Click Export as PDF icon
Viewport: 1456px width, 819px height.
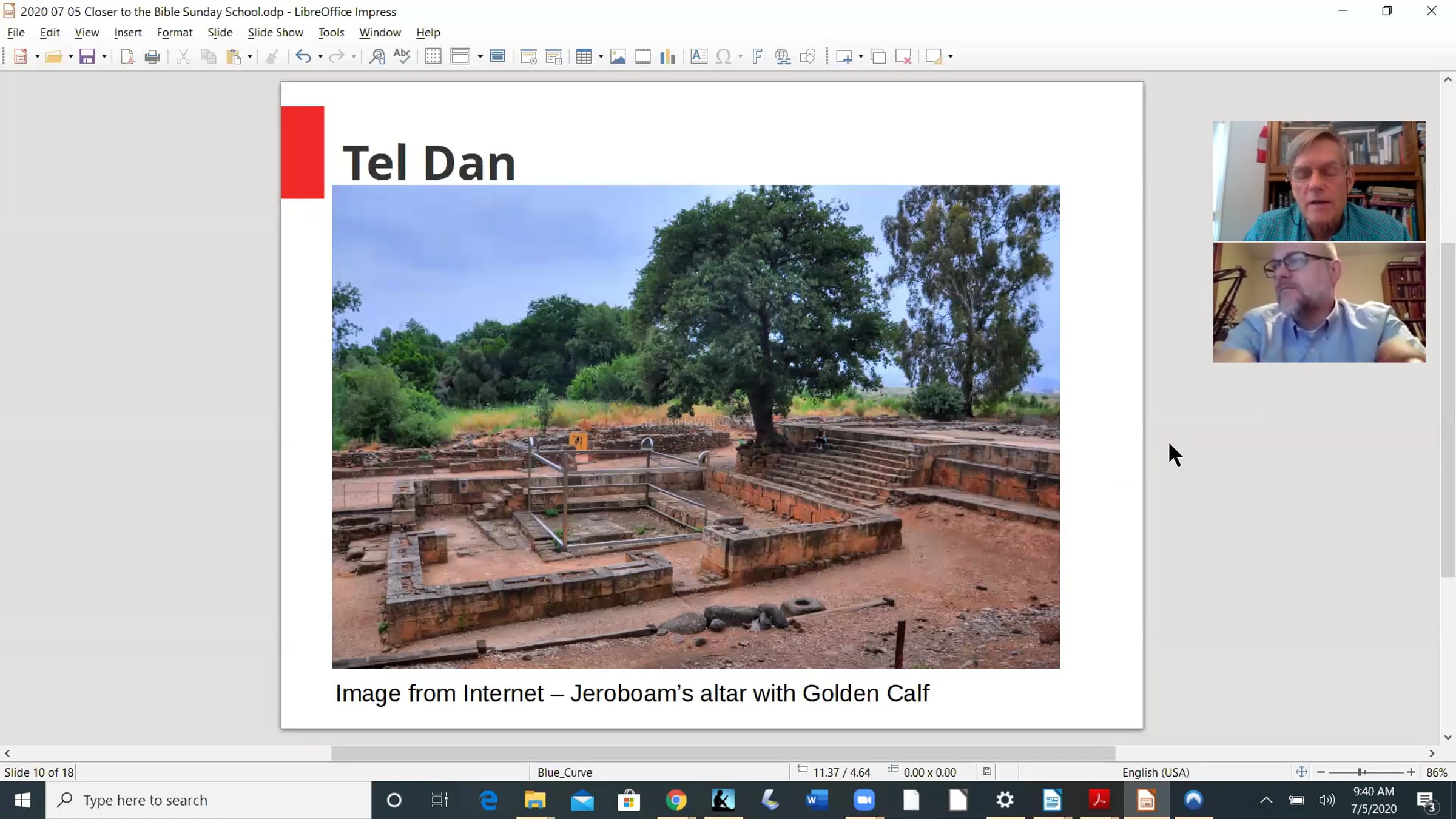point(127,56)
